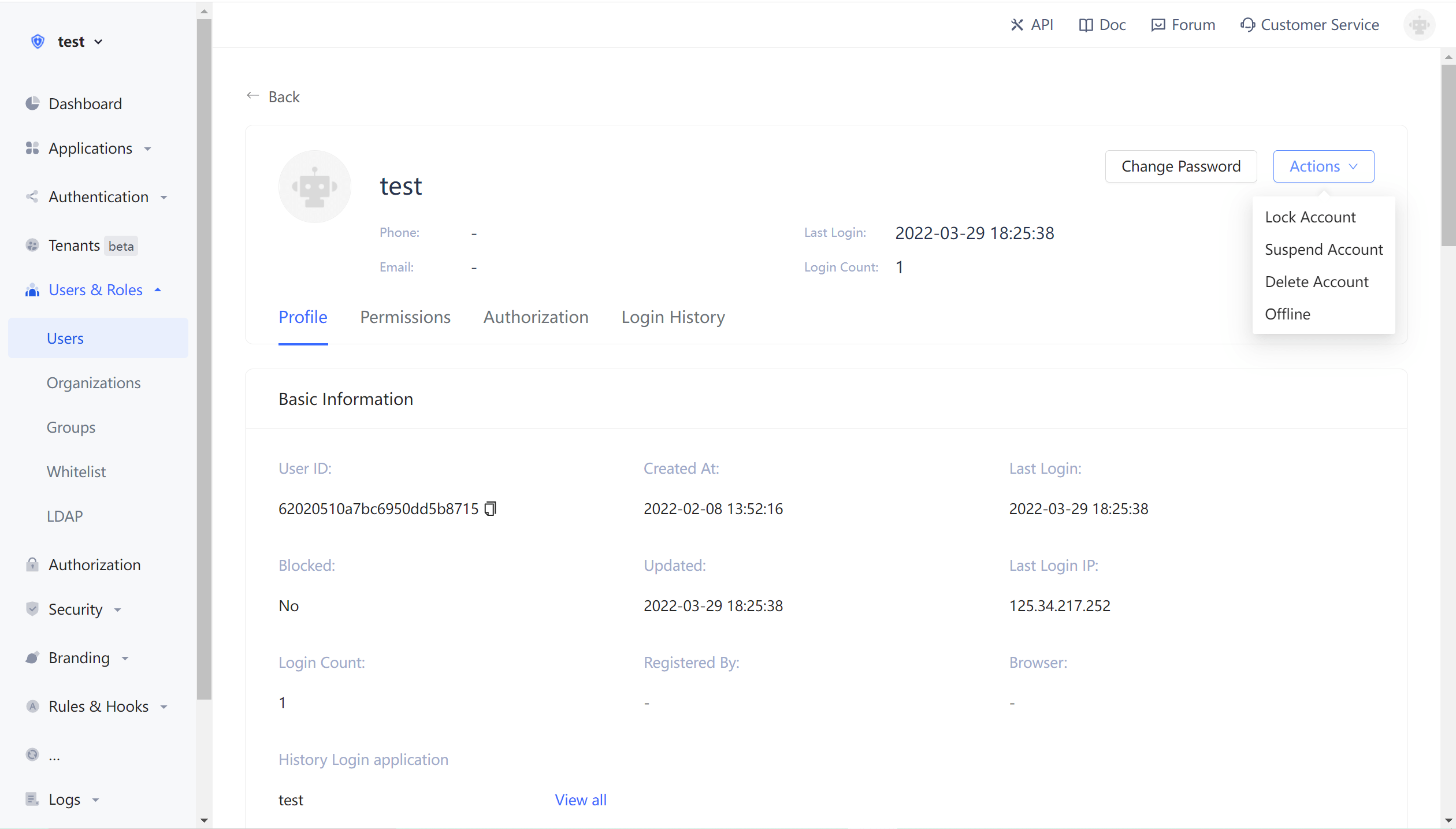The width and height of the screenshot is (1456, 829).
Task: Select Delete Account in dropdown menu
Action: click(x=1316, y=282)
